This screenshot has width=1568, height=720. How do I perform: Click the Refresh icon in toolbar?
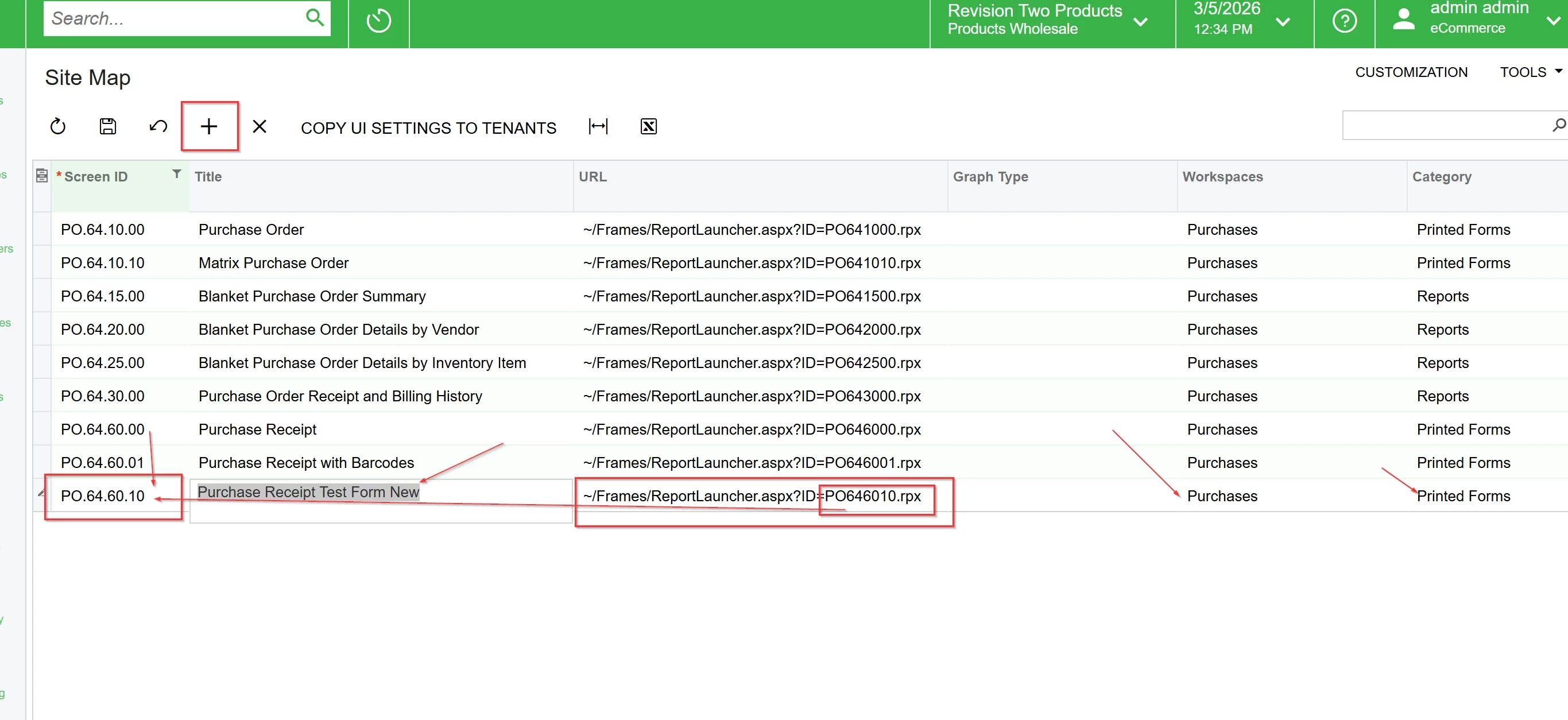[58, 126]
